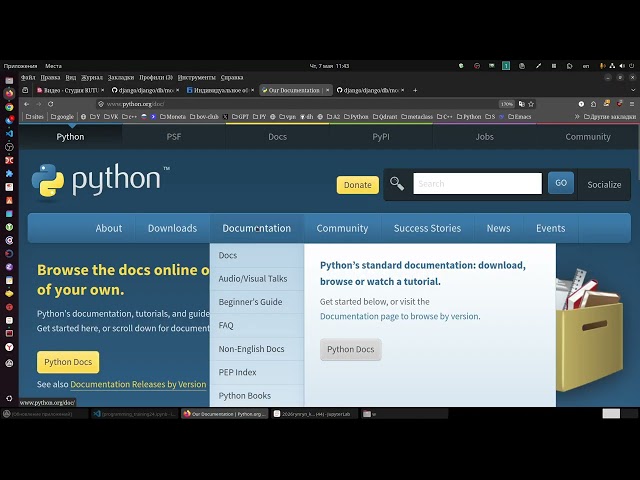The image size is (640, 480).
Task: Open the show applications icon at dock bottom
Action: pyautogui.click(x=9, y=398)
